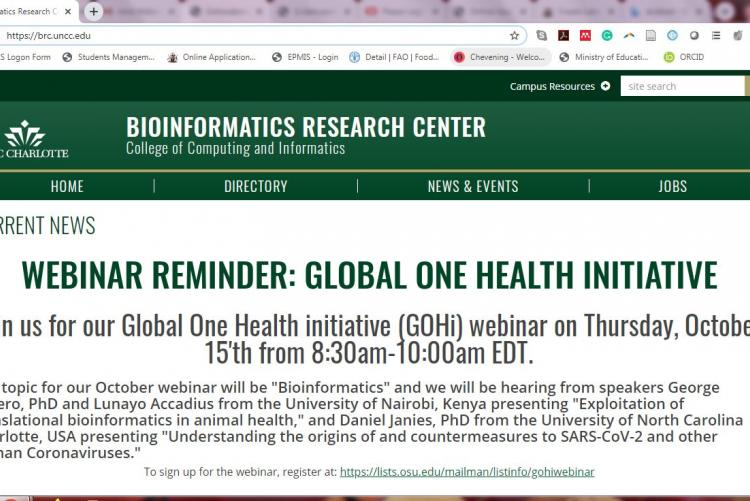The height and width of the screenshot is (501, 750).
Task: Click the Skype extension icon
Action: click(540, 35)
